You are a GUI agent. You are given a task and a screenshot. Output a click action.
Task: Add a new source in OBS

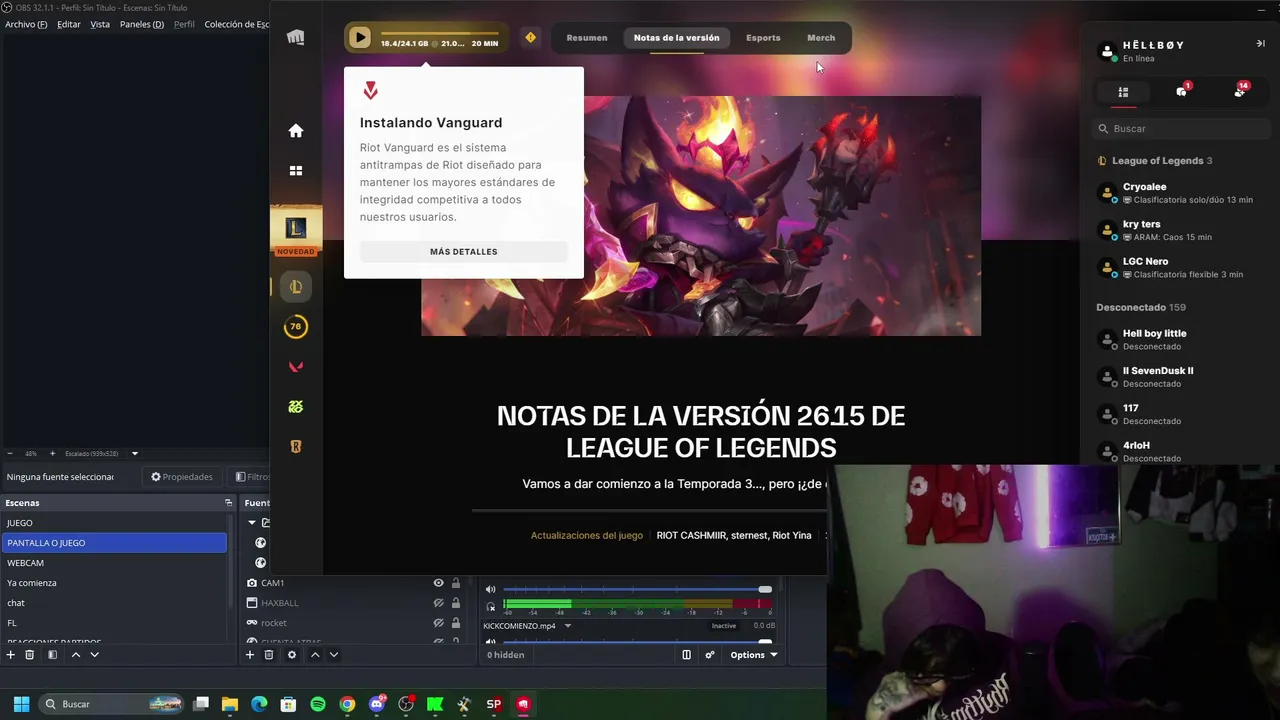[x=250, y=655]
